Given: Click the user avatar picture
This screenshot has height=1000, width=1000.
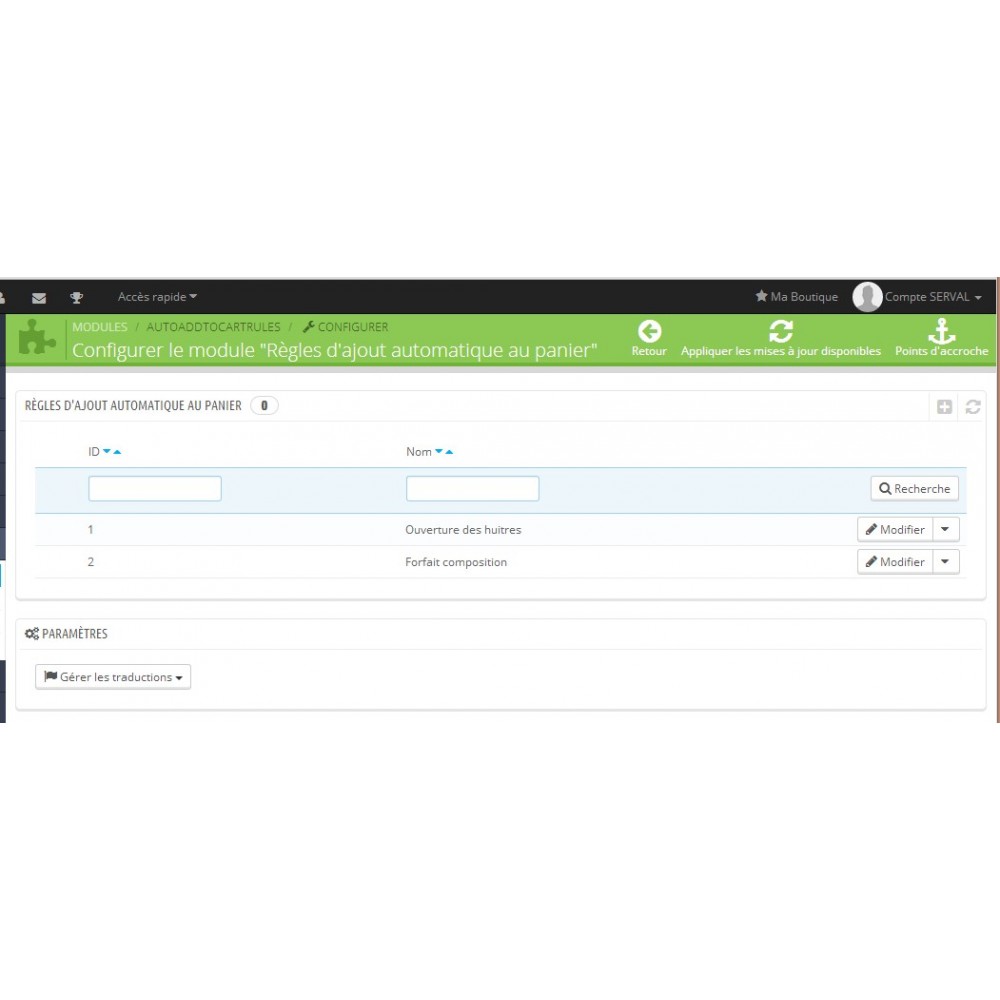Looking at the screenshot, I should pyautogui.click(x=867, y=297).
